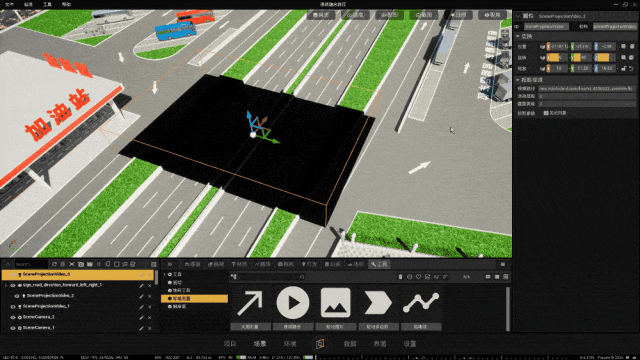Switch to 数据 in bottom navigation
The width and height of the screenshot is (640, 360).
pos(350,344)
